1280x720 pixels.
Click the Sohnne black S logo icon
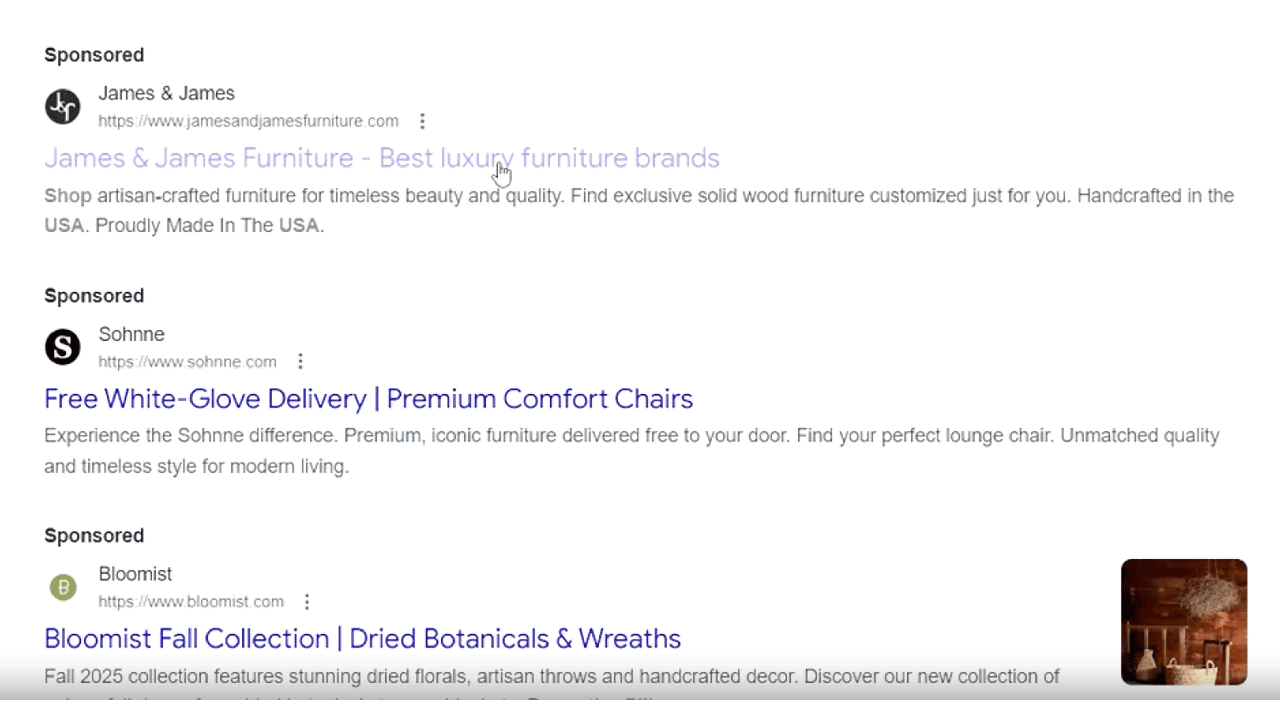[x=62, y=347]
